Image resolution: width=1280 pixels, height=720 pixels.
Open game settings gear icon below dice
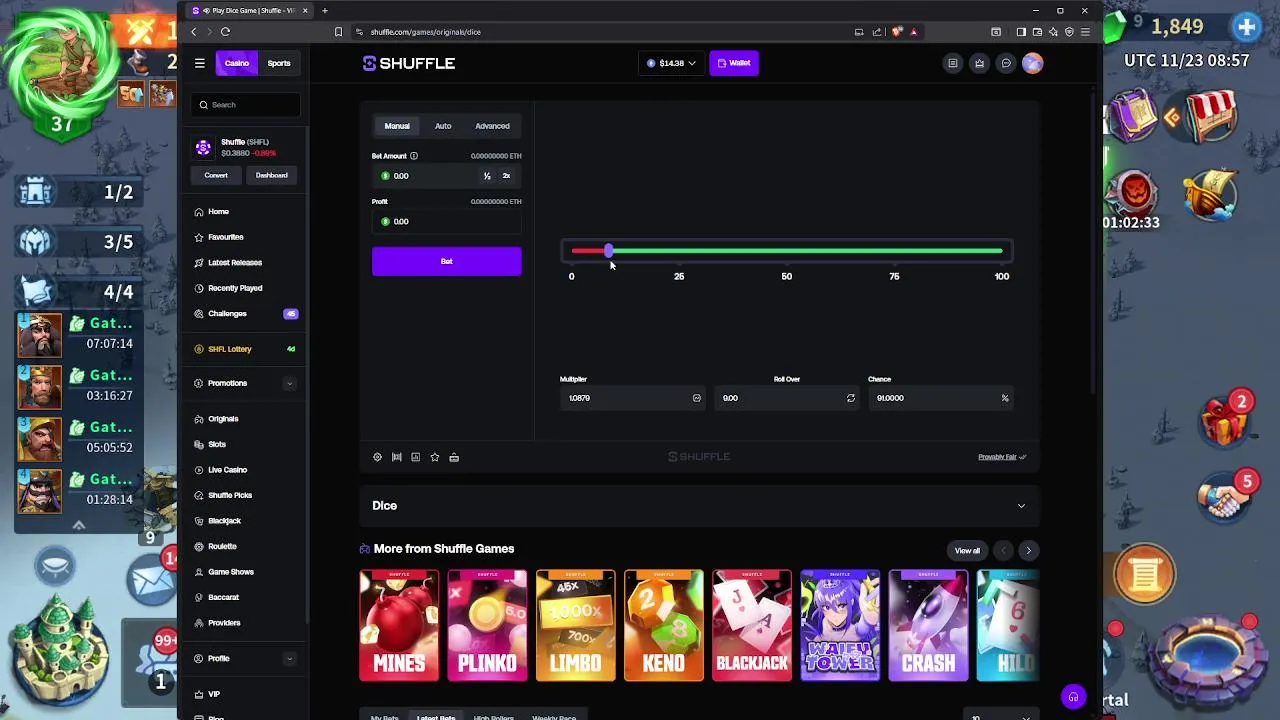tap(377, 457)
